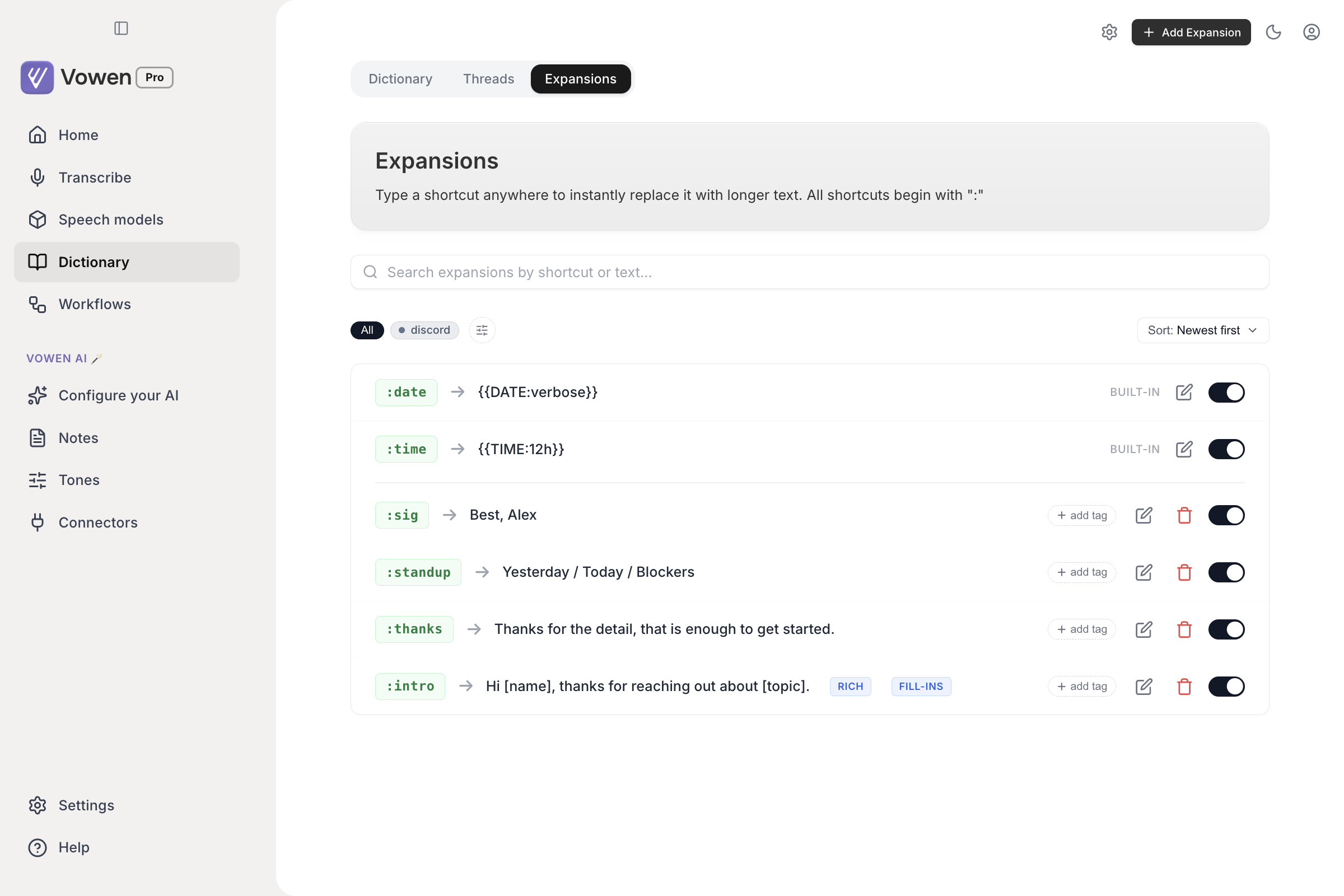Delete the :sig expansion
The image size is (1344, 896).
coord(1184,515)
